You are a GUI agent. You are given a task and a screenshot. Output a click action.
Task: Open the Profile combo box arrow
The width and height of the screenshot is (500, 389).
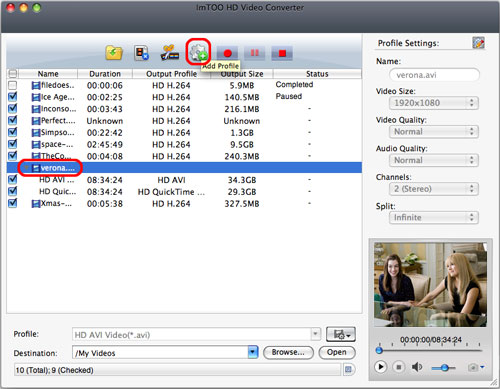pos(315,334)
